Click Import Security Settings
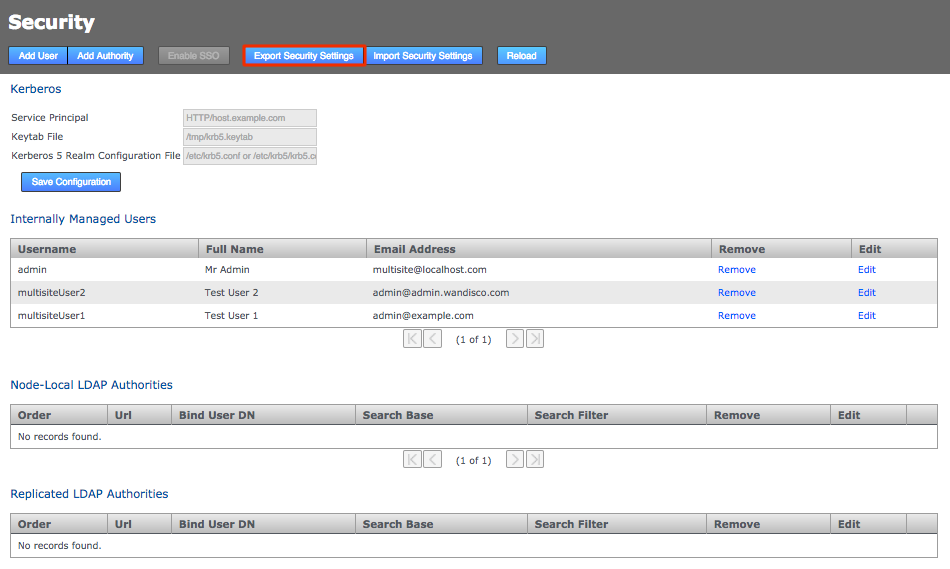Screen dimensions: 950x569 423,56
